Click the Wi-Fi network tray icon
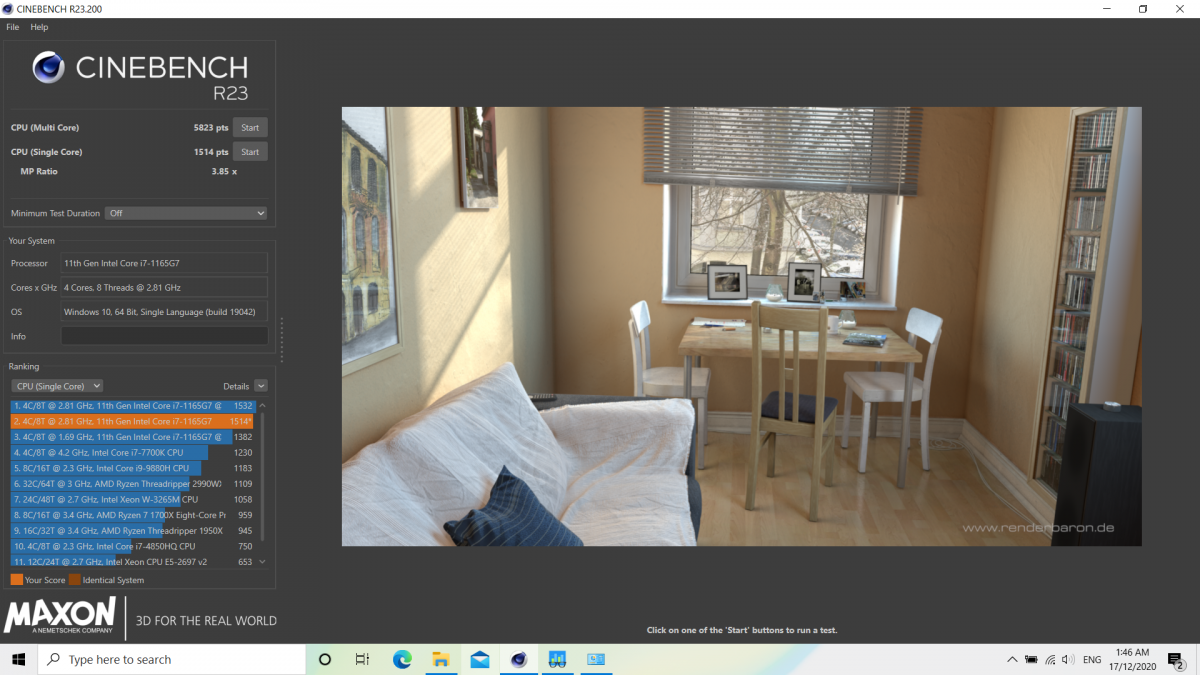This screenshot has width=1200, height=675. point(1049,660)
